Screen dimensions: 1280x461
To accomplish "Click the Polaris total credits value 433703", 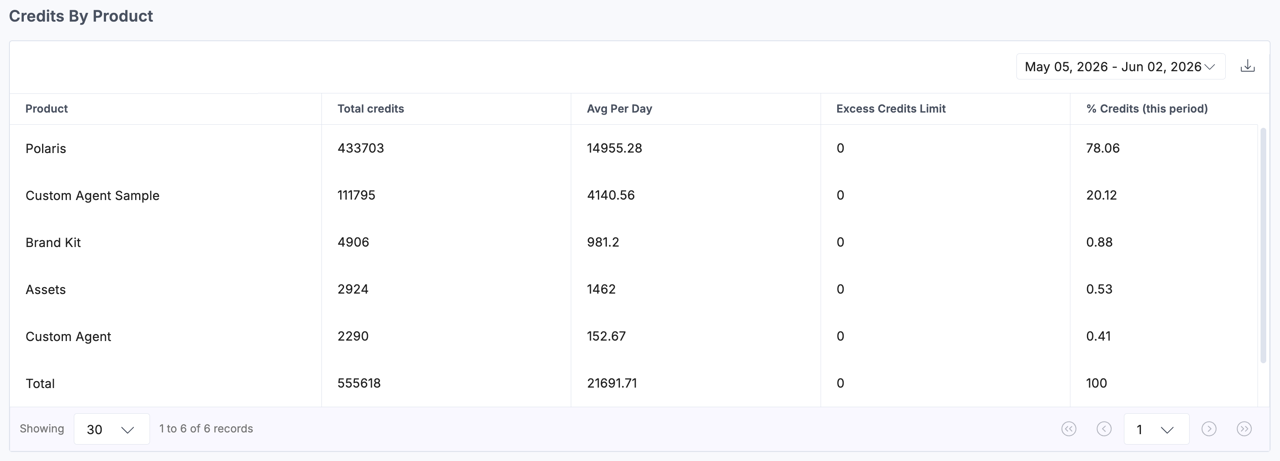I will pyautogui.click(x=361, y=148).
